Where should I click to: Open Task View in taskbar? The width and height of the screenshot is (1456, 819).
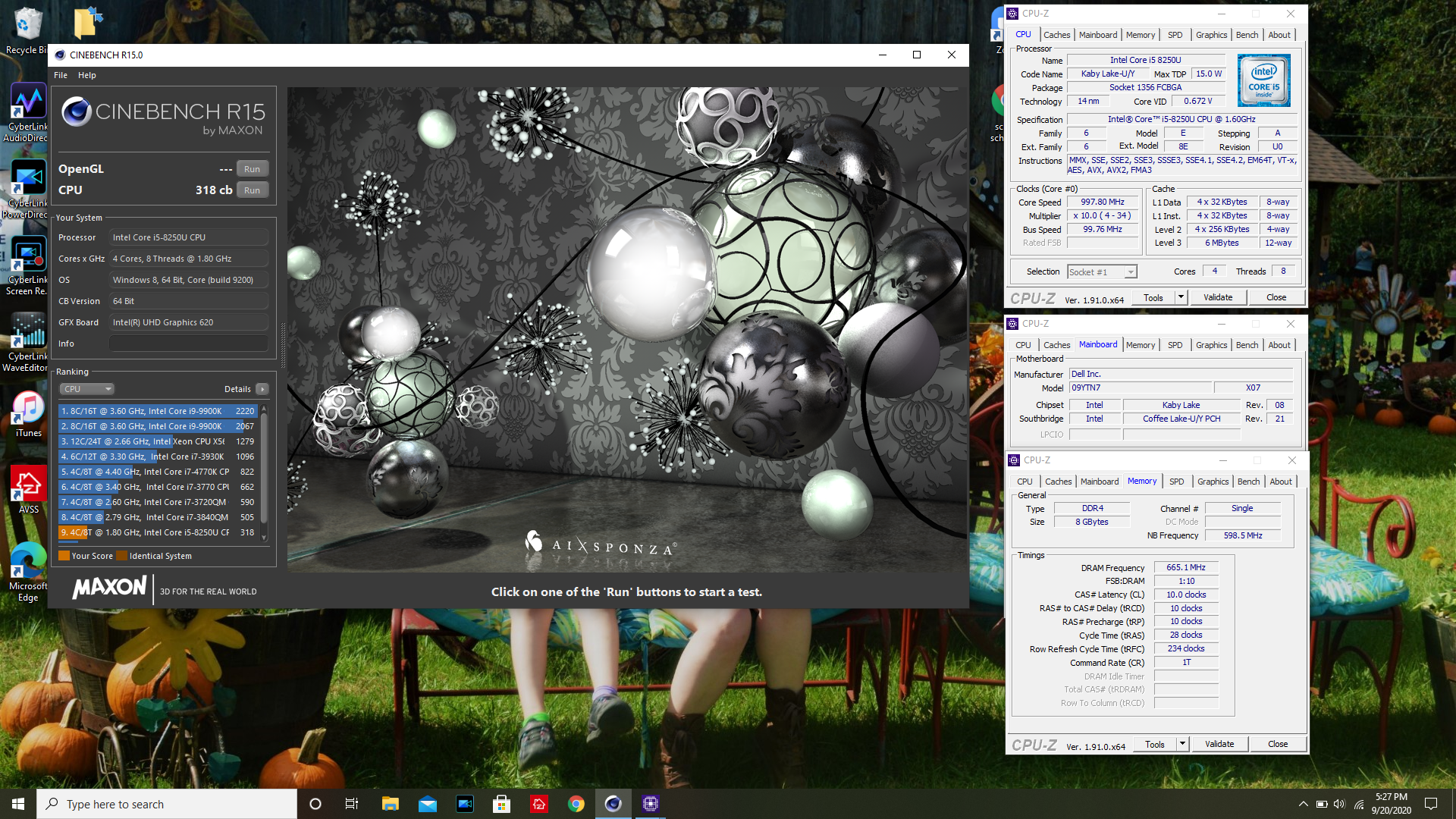352,804
